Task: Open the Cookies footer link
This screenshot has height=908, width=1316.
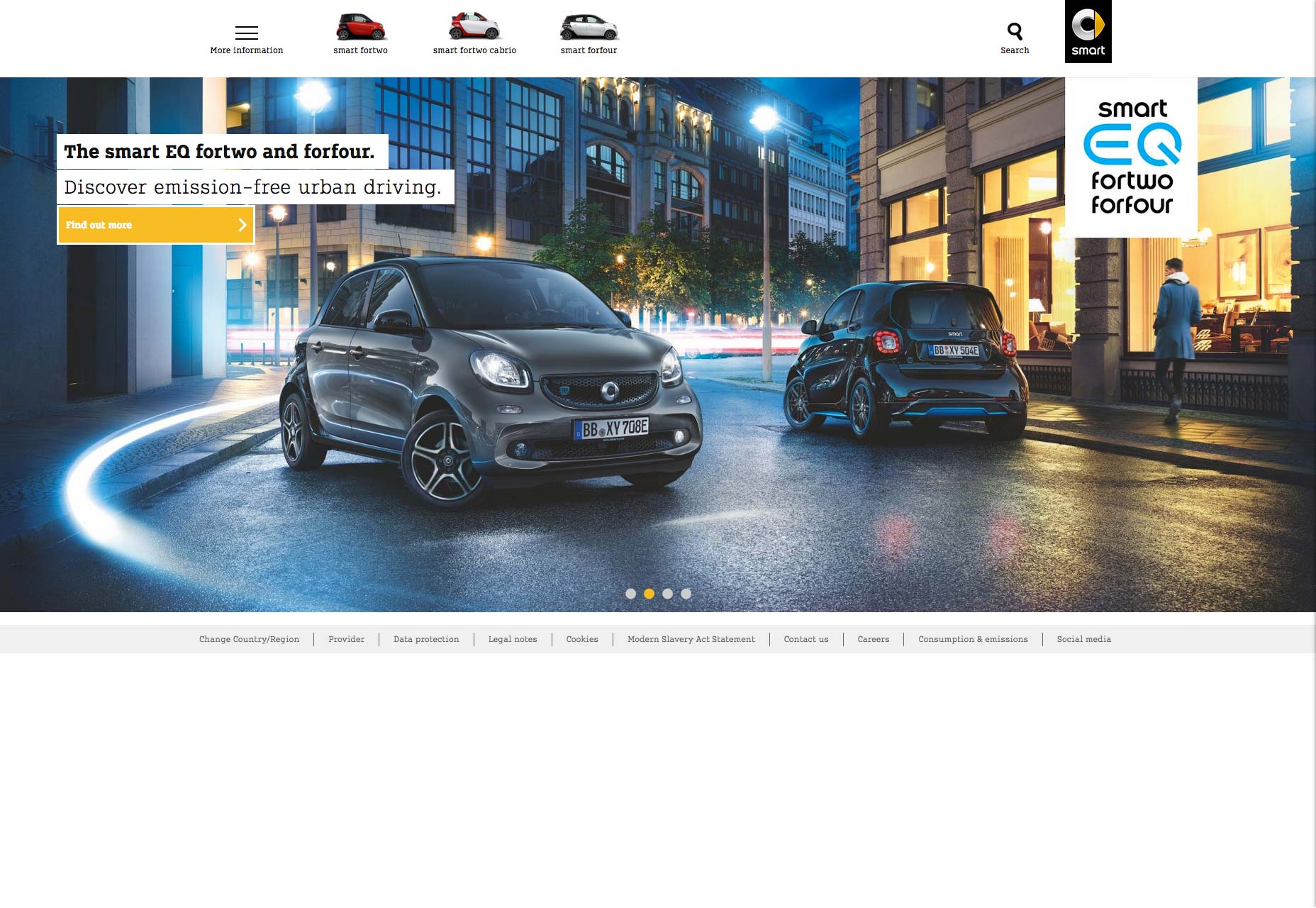Action: click(582, 639)
